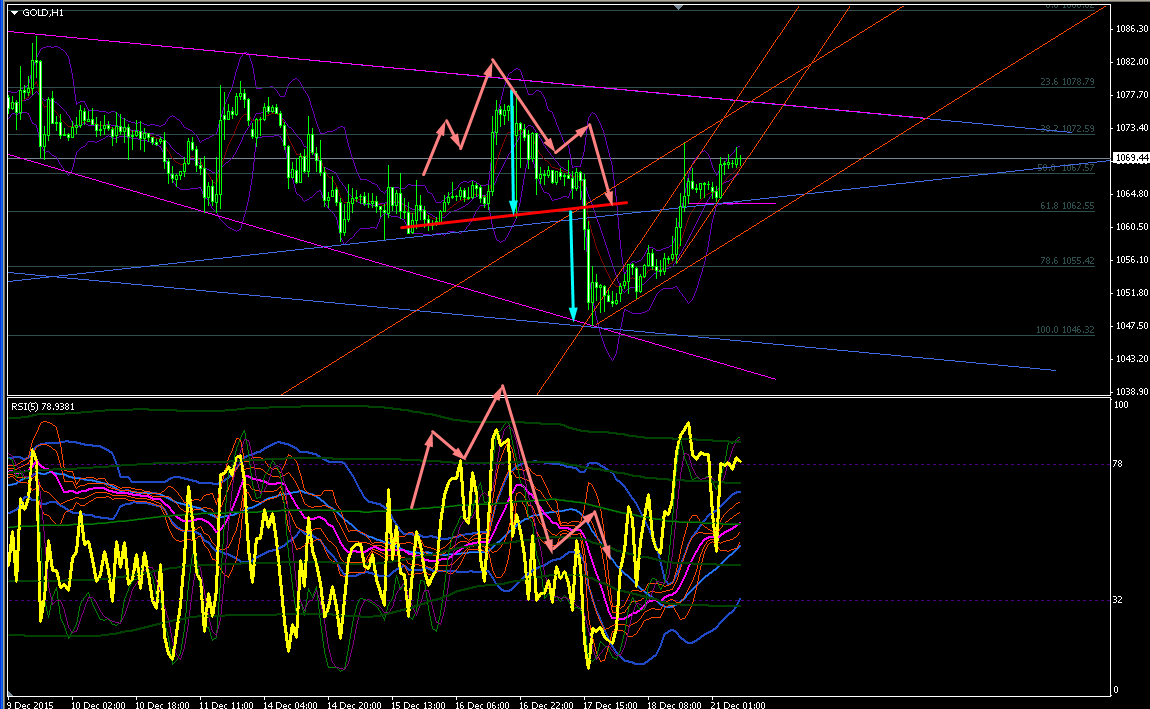Viewport: 1150px width, 709px height.
Task: Click the 10 Dec 18:00 time label
Action: pyautogui.click(x=162, y=705)
